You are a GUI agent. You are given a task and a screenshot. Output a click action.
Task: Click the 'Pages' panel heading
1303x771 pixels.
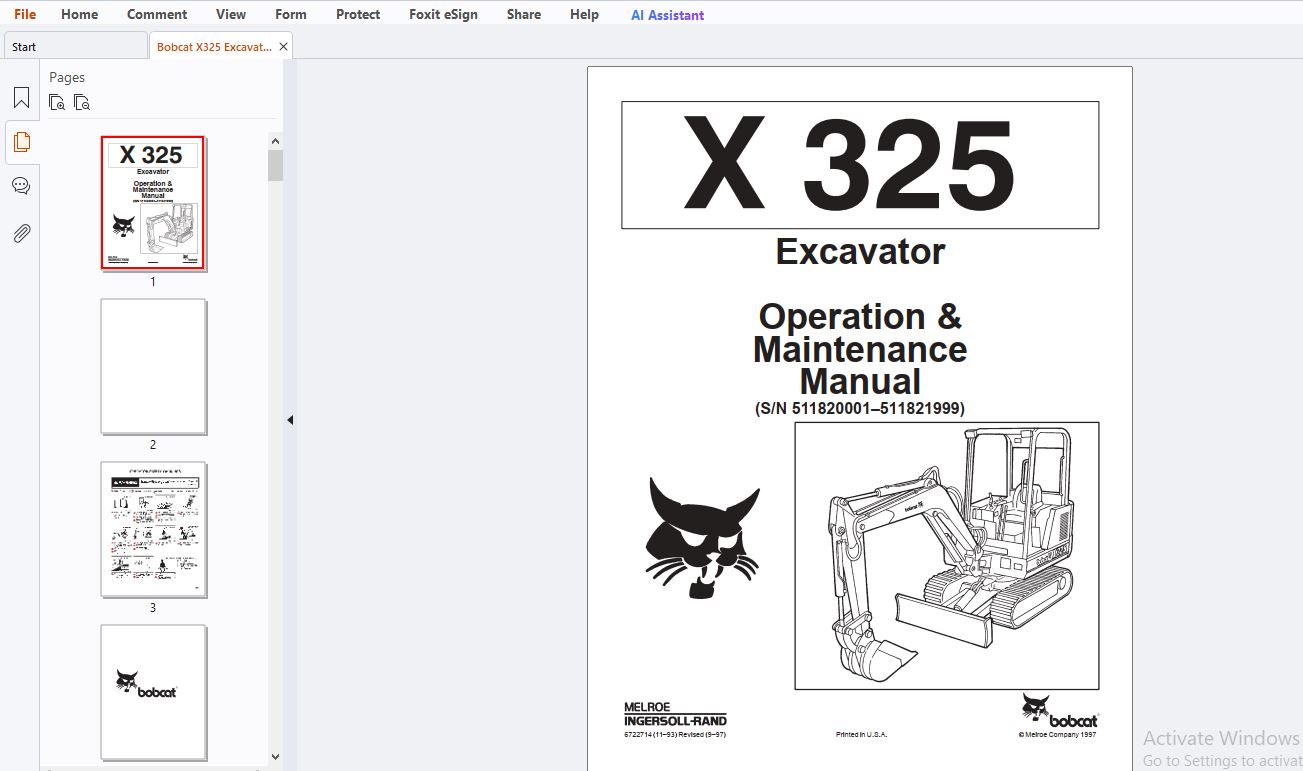click(67, 77)
